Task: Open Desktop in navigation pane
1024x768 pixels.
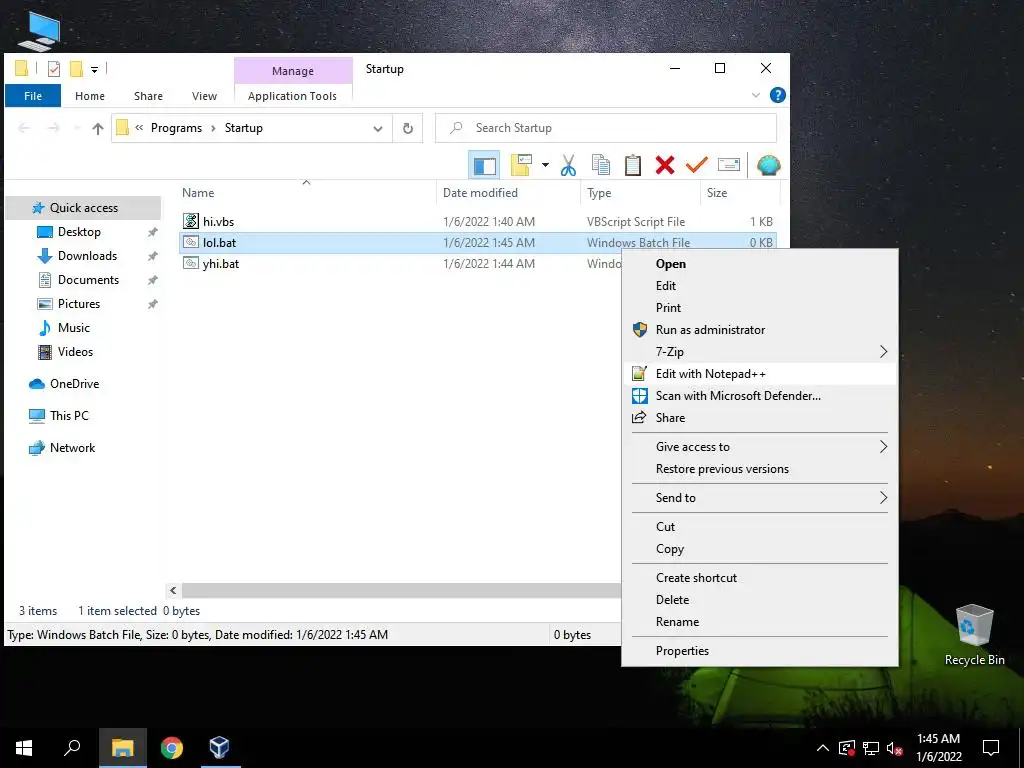Action: [79, 232]
